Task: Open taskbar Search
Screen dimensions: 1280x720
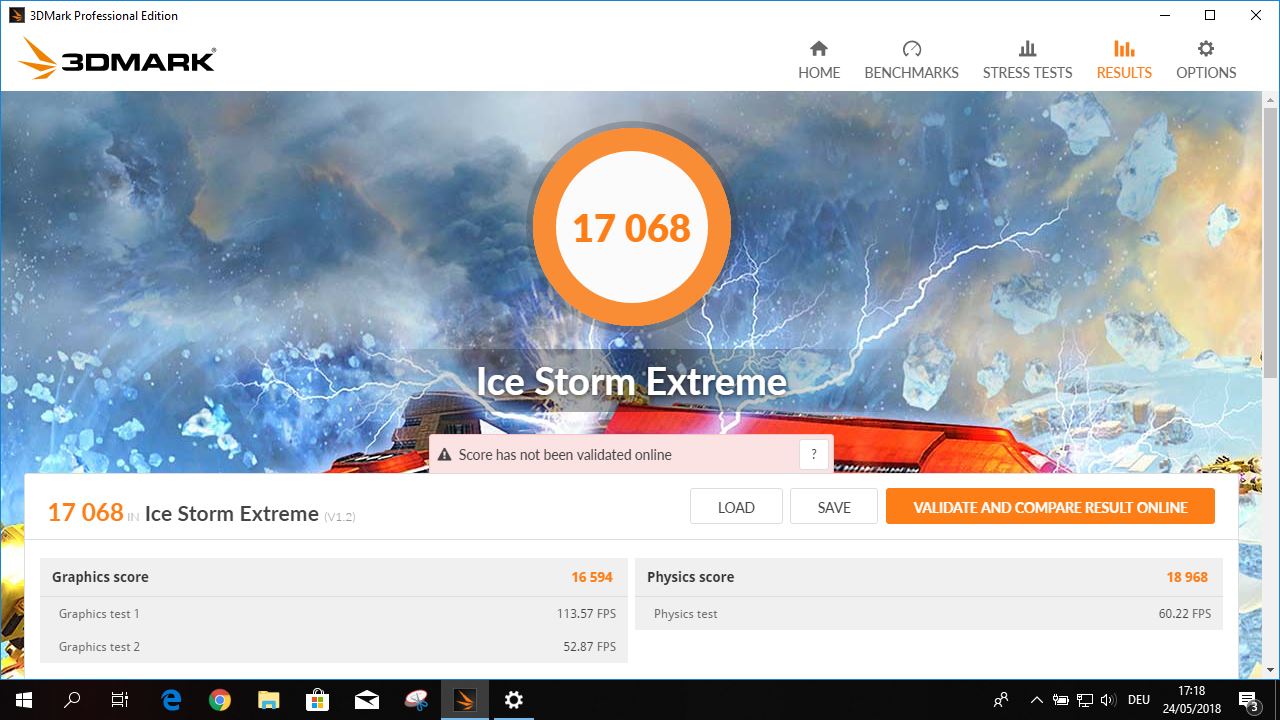Action: click(72, 700)
